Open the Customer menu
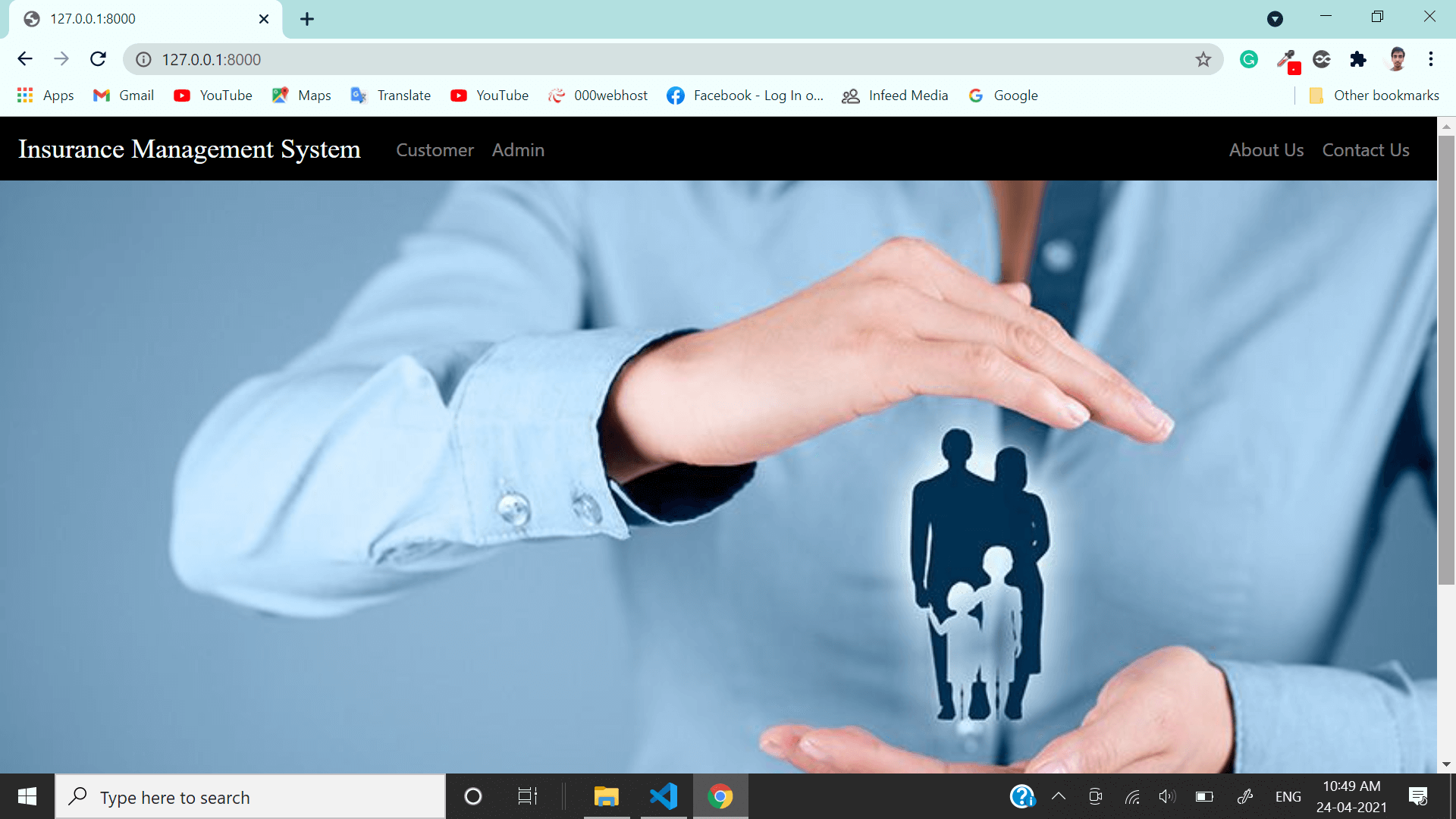Screen dimensions: 1456x819 coord(435,149)
